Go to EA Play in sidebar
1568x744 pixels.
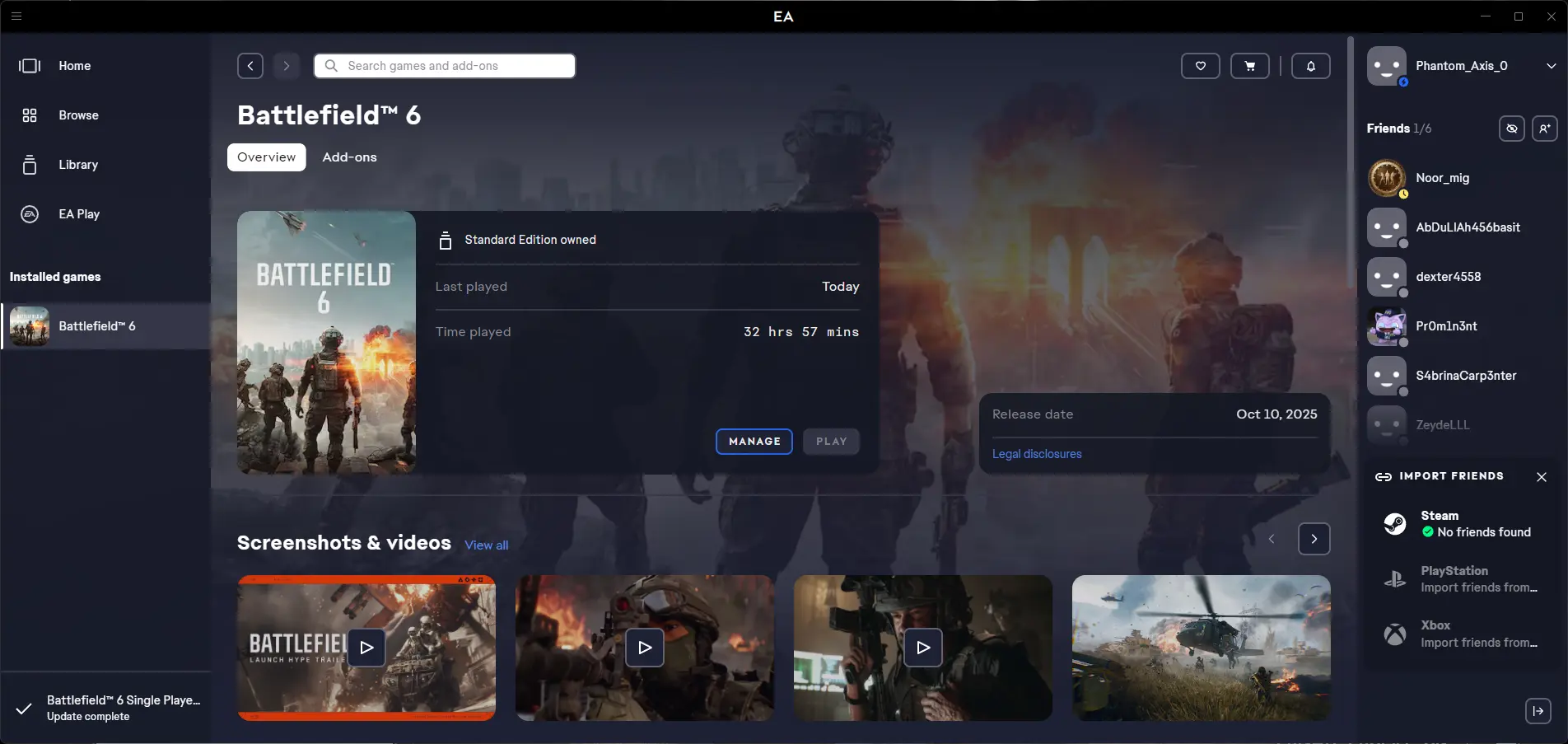coord(78,214)
